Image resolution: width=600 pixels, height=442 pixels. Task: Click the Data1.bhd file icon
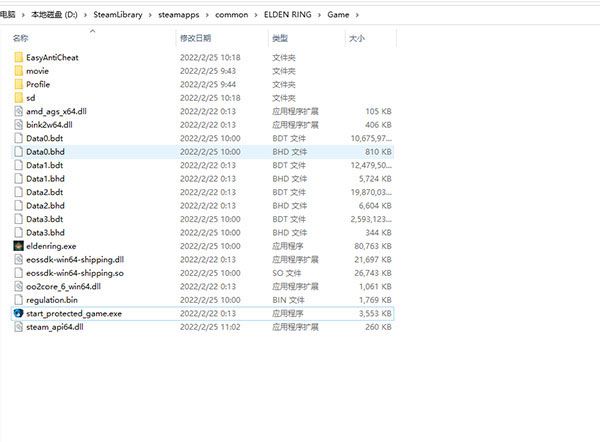[x=19, y=179]
